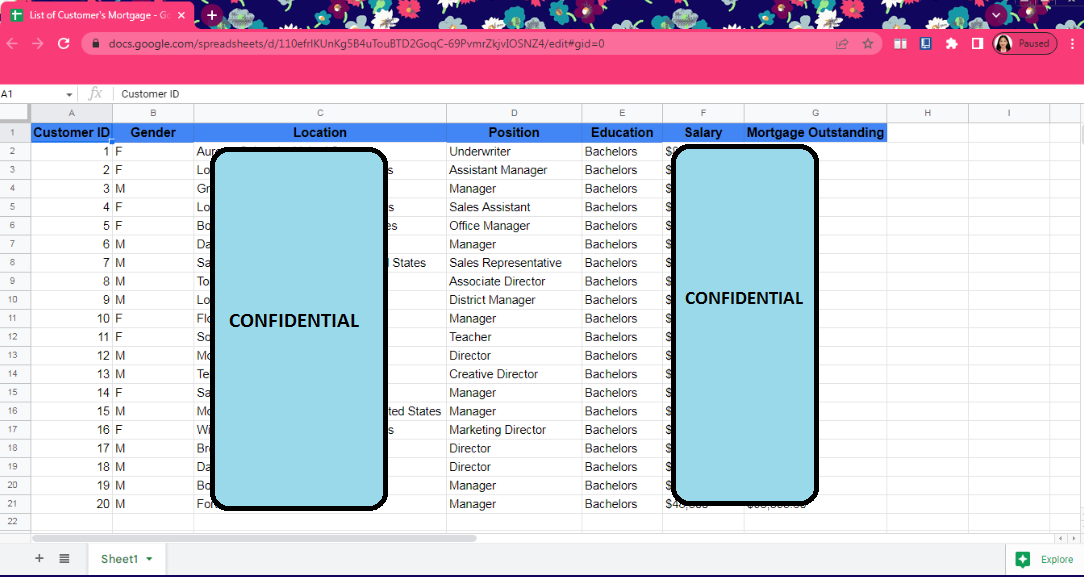Open the Chrome three-dot menu
Image resolution: width=1084 pixels, height=577 pixels.
pos(1071,44)
